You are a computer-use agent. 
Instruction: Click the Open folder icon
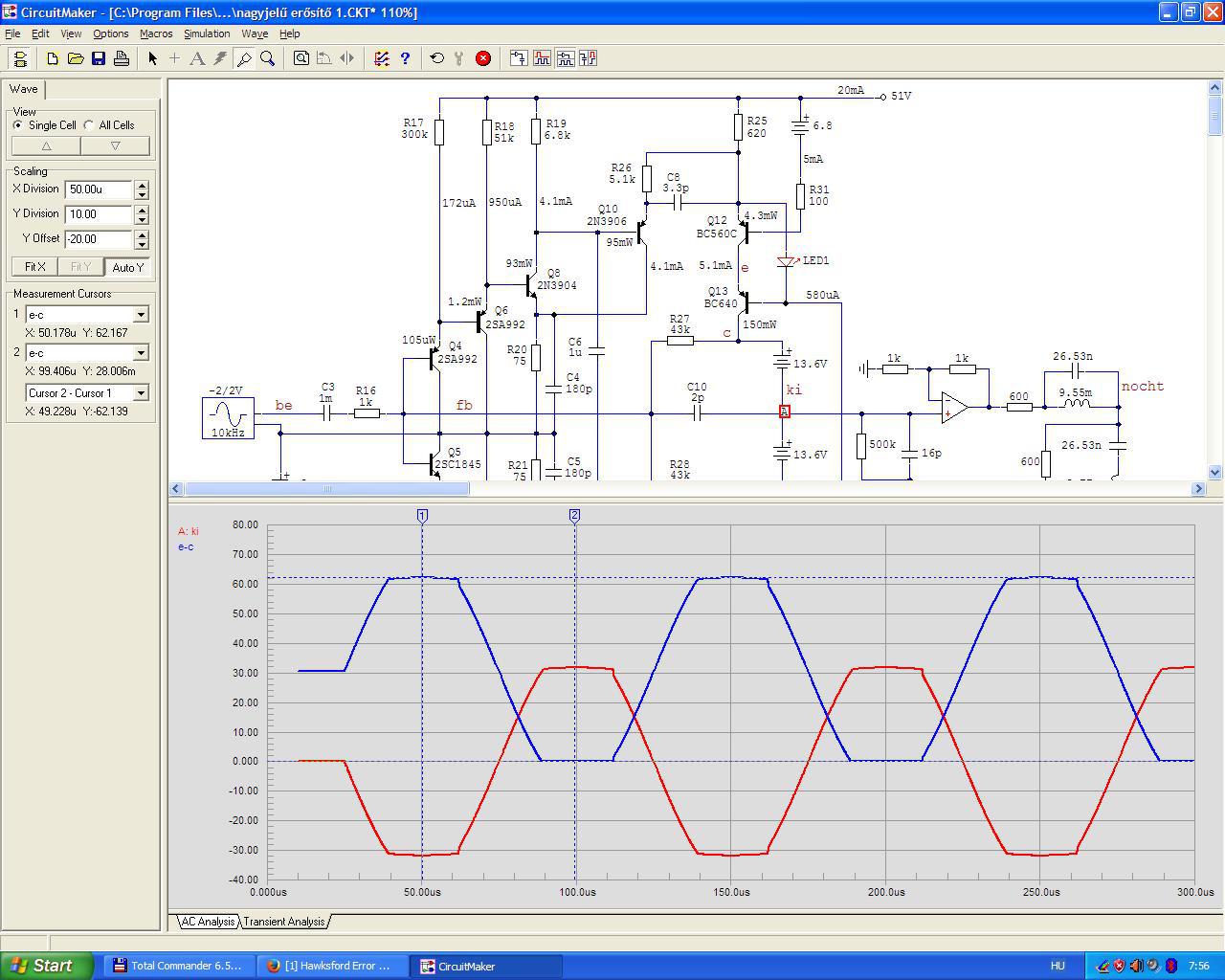(76, 58)
